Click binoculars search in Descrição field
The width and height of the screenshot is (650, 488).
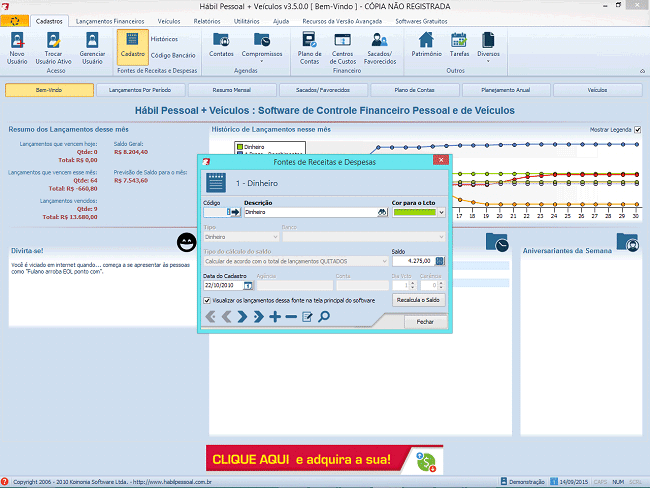pos(382,212)
